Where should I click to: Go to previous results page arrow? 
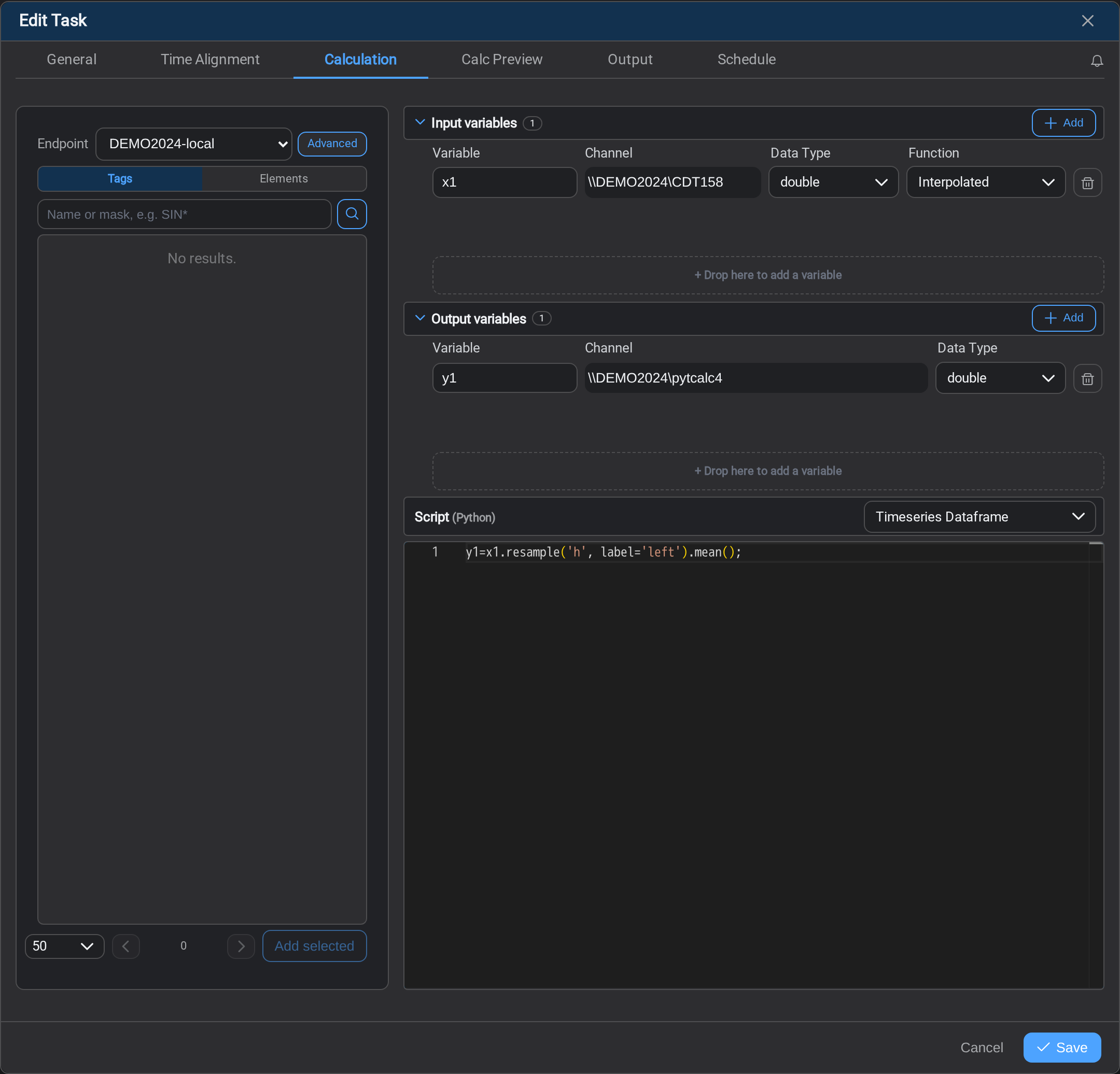pos(125,946)
